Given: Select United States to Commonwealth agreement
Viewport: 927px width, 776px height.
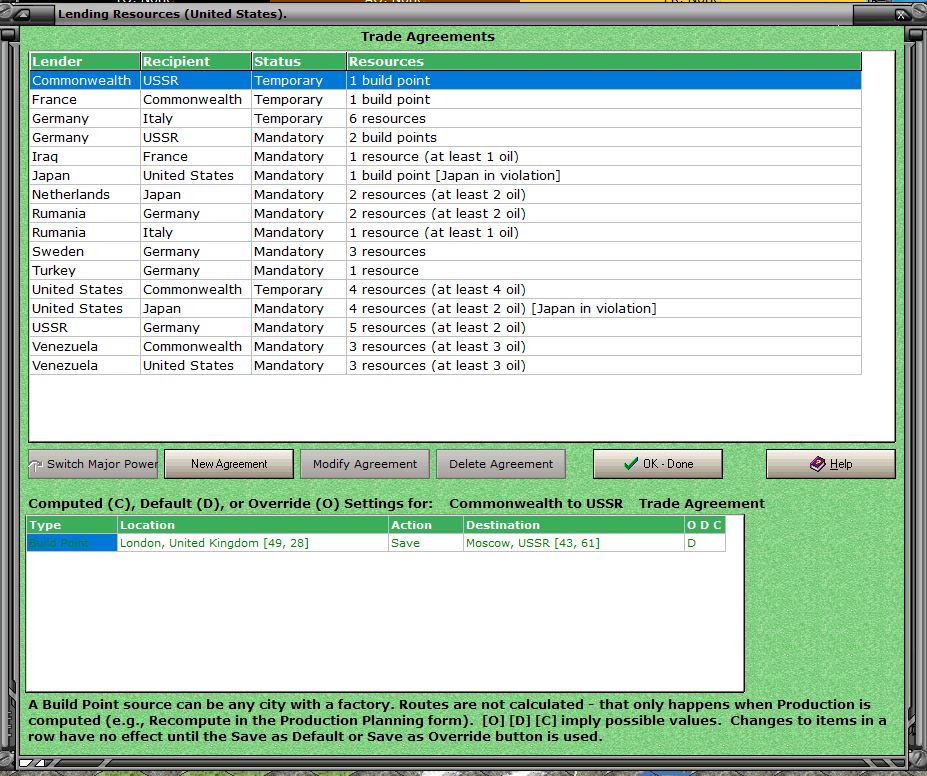Looking at the screenshot, I should click(446, 290).
